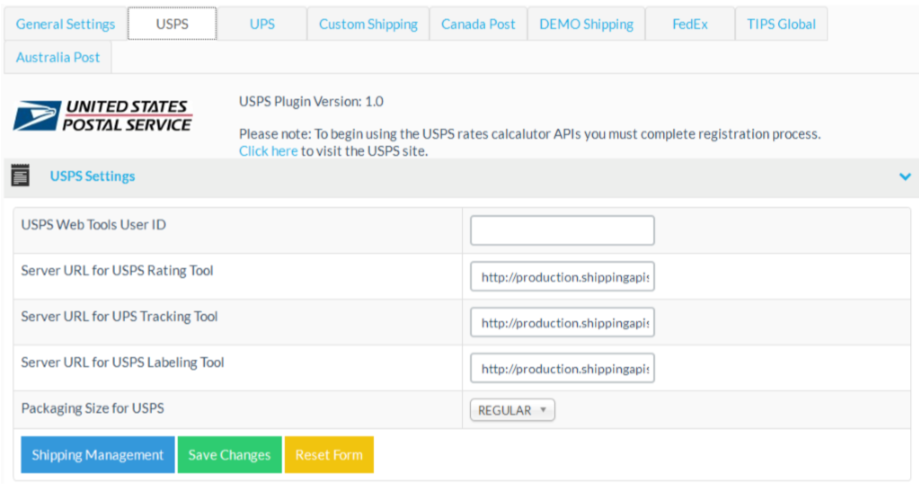Image resolution: width=919 pixels, height=485 pixels.
Task: Follow the 'Click here' USPS site link
Action: (268, 151)
